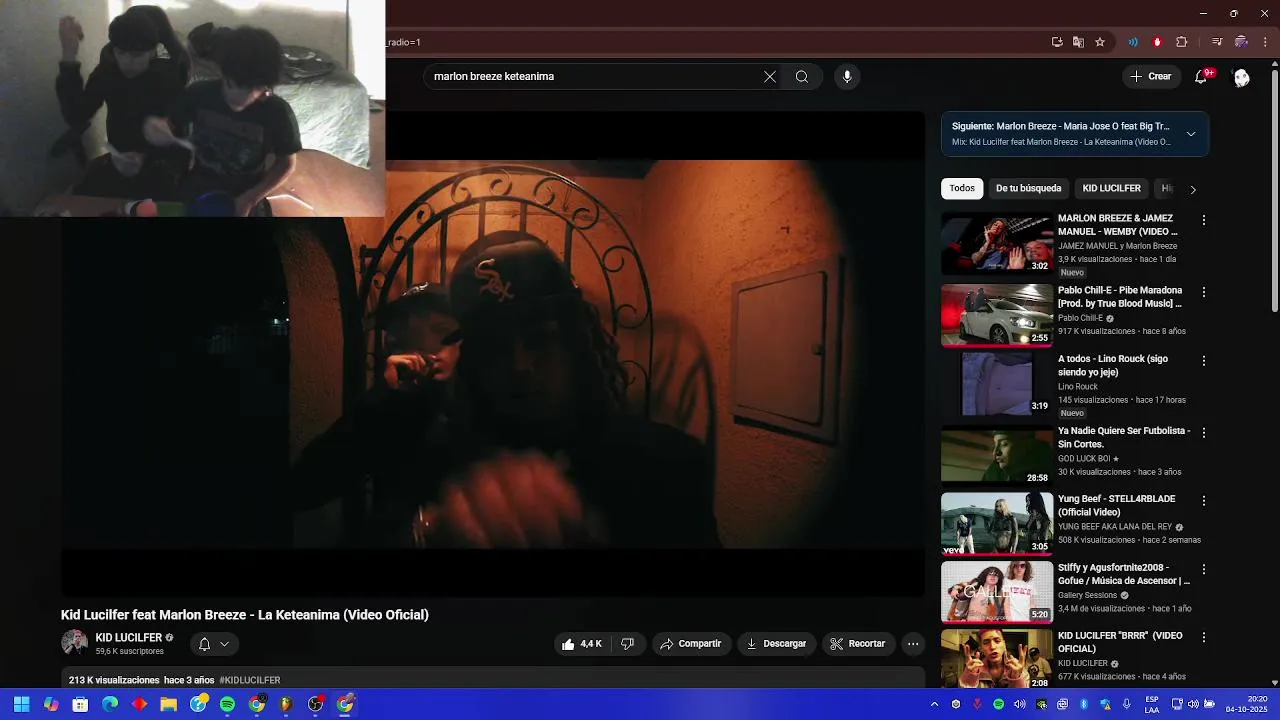1280x720 pixels.
Task: Open Bluetooth icon in system tray
Action: pyautogui.click(x=1083, y=704)
